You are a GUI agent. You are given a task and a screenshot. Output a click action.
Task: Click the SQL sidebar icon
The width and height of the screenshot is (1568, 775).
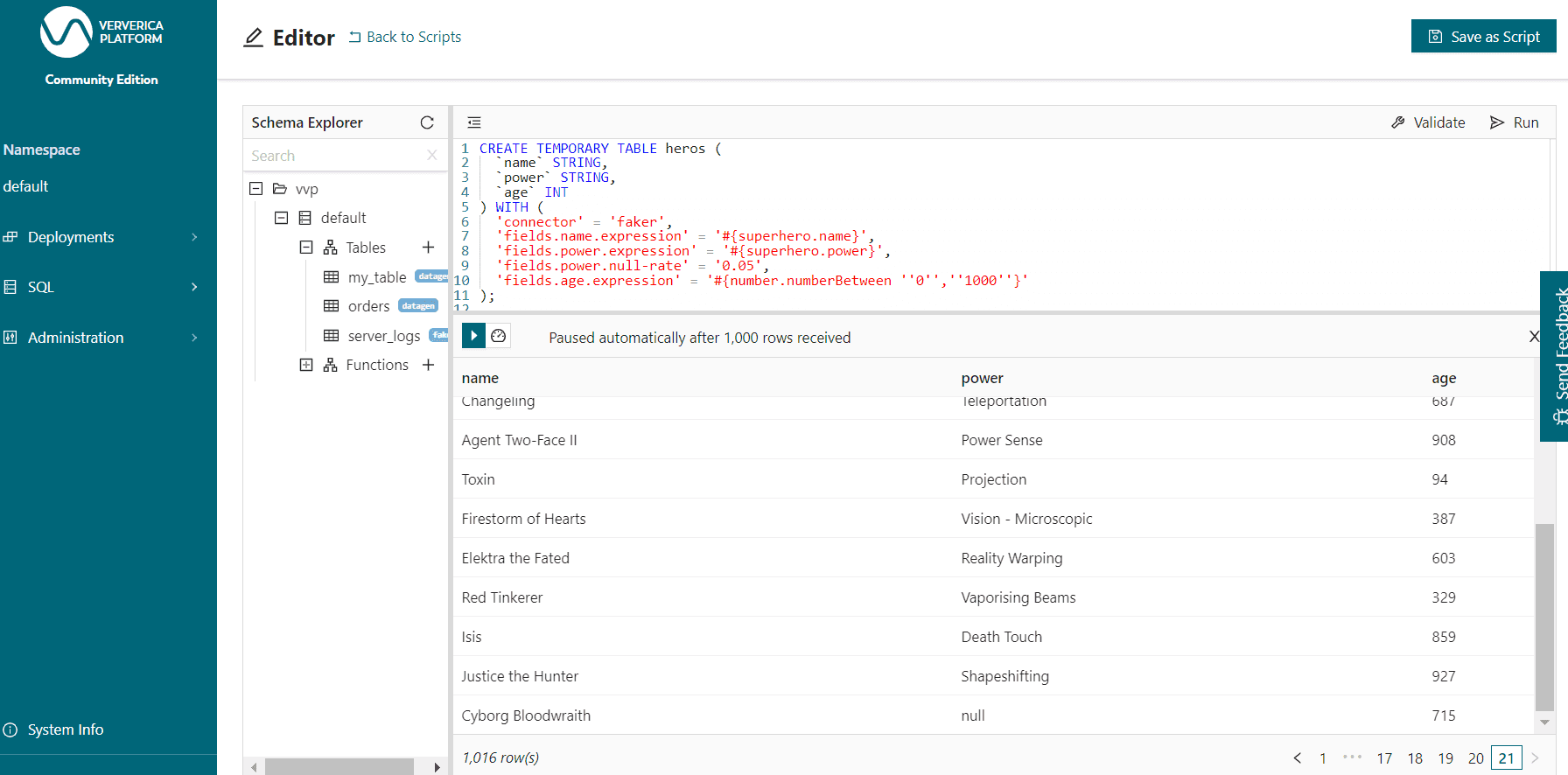(10, 287)
